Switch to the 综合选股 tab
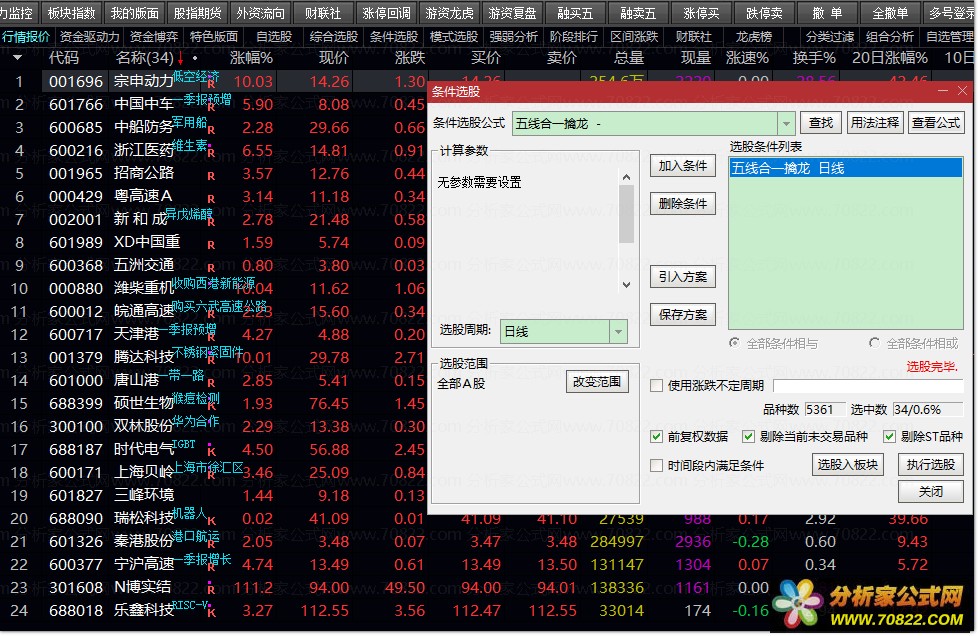This screenshot has height=636, width=980. (x=334, y=37)
